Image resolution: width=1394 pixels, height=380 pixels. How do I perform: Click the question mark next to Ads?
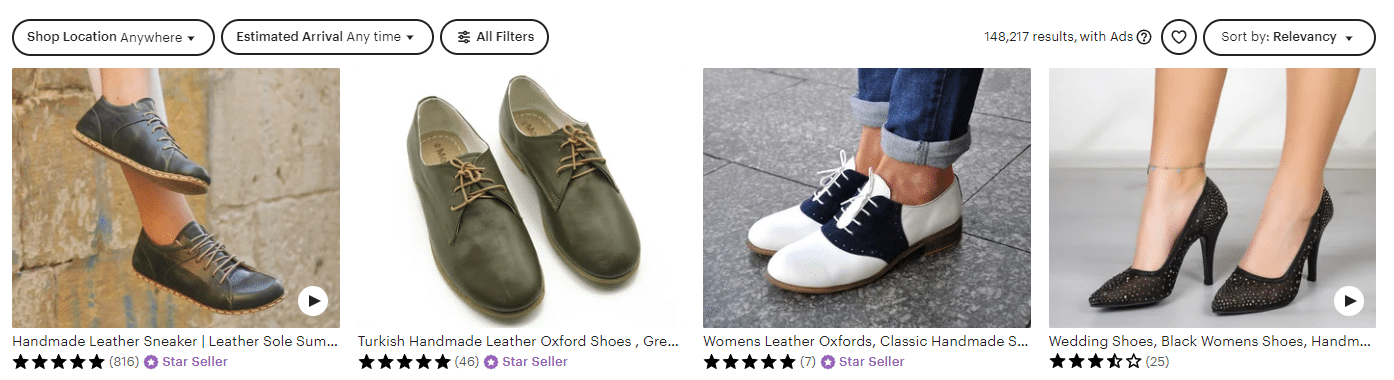pyautogui.click(x=1144, y=37)
